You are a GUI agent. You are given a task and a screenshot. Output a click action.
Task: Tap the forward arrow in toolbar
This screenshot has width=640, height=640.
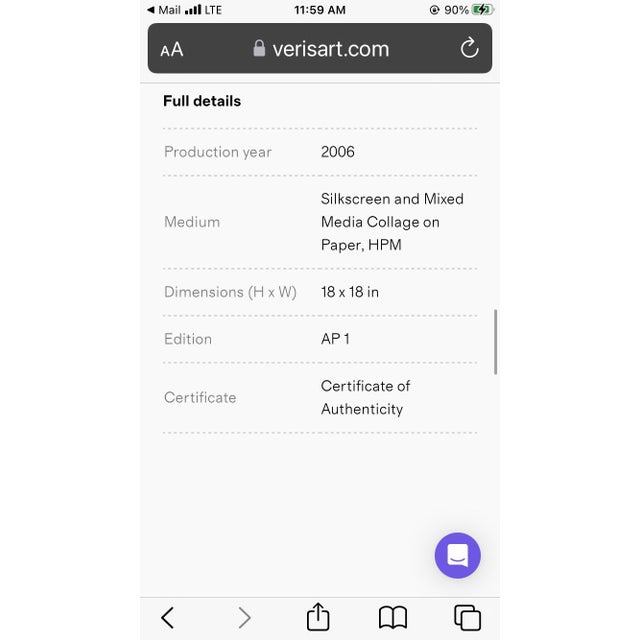pyautogui.click(x=244, y=617)
